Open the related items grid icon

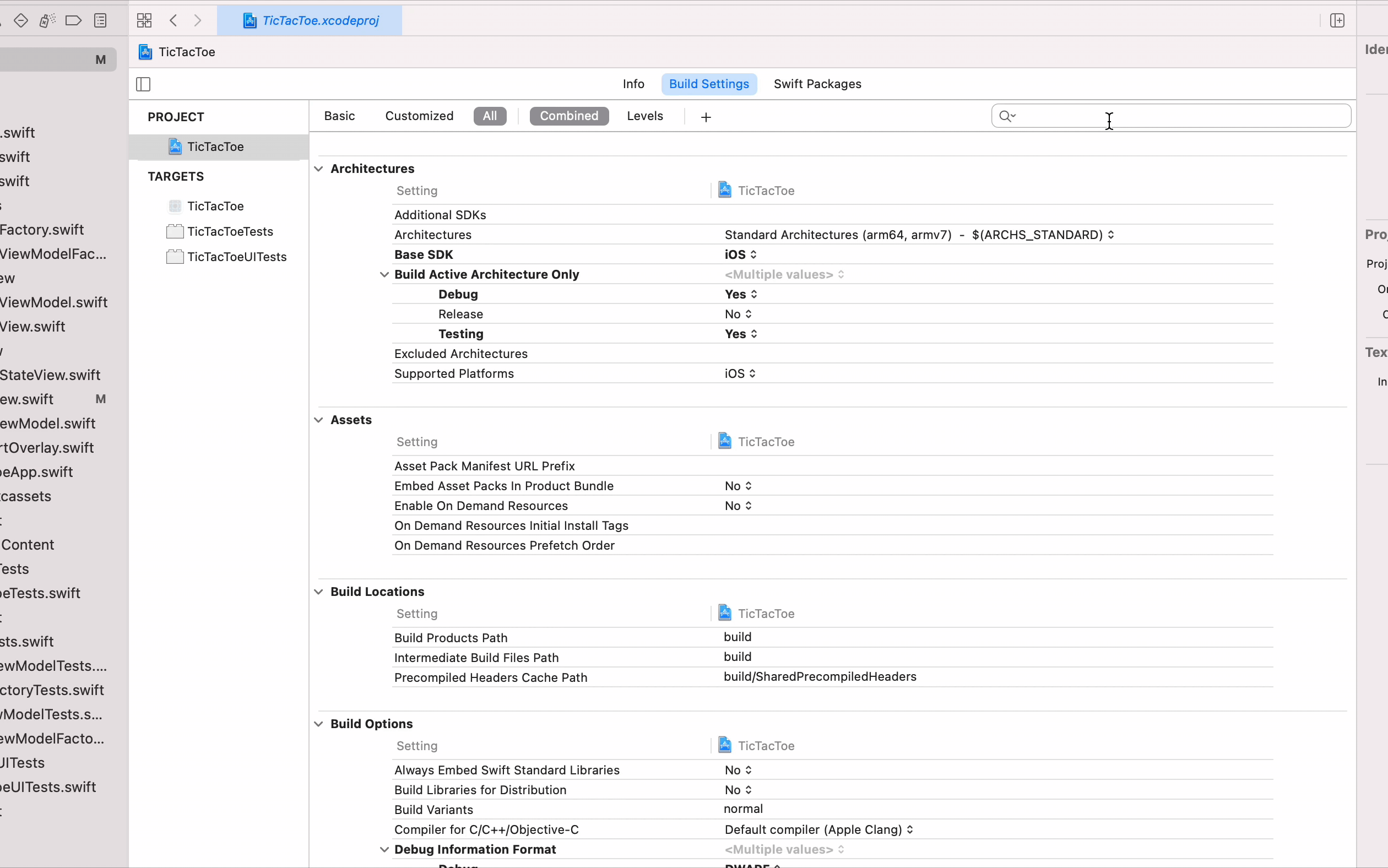click(x=144, y=21)
